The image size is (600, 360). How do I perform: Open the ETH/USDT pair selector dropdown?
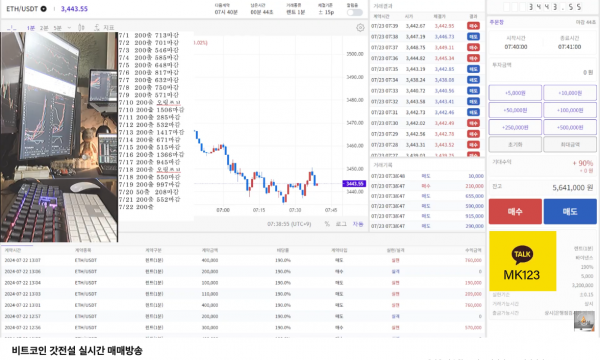pyautogui.click(x=44, y=9)
